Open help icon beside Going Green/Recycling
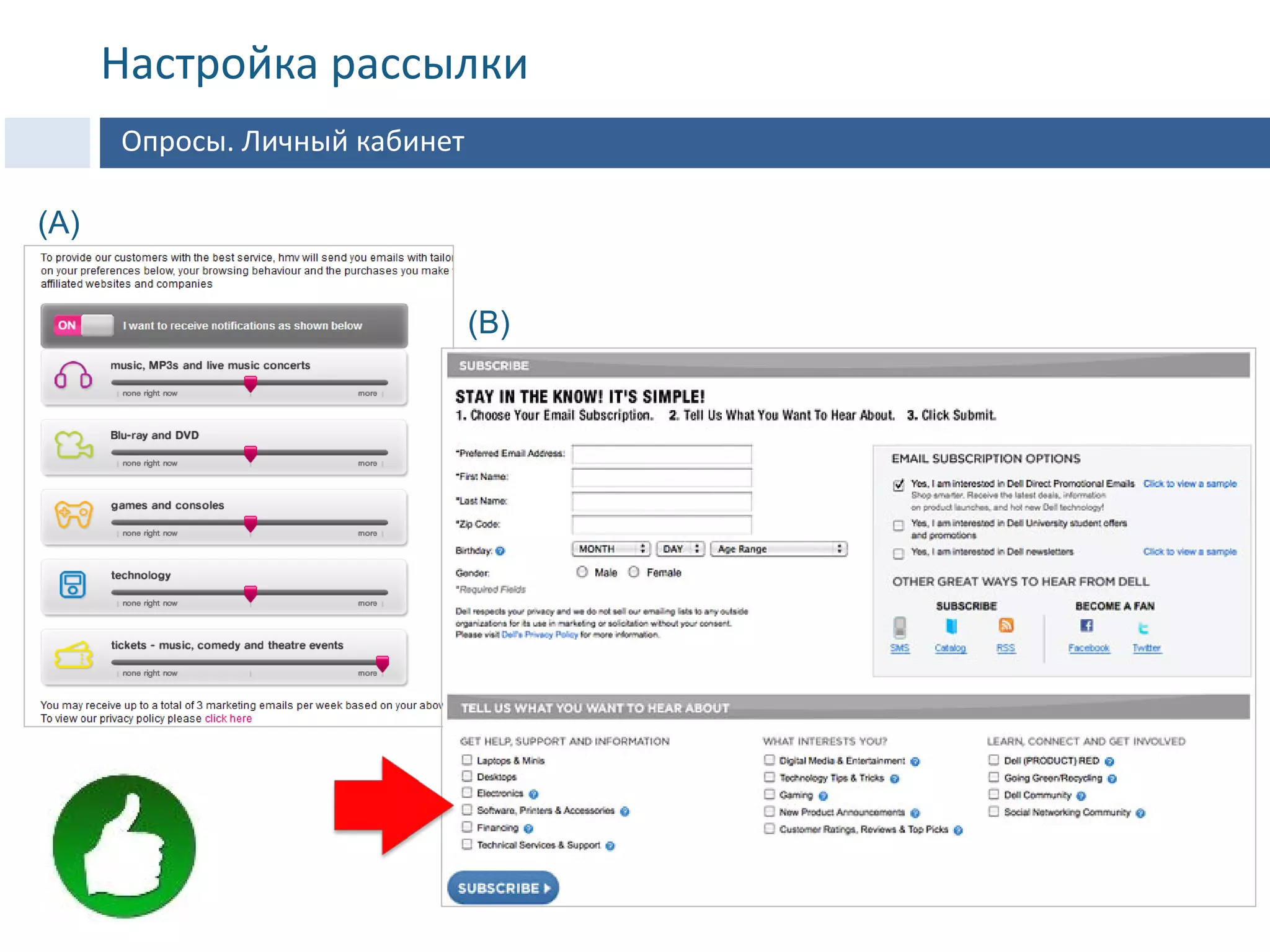 click(1112, 779)
